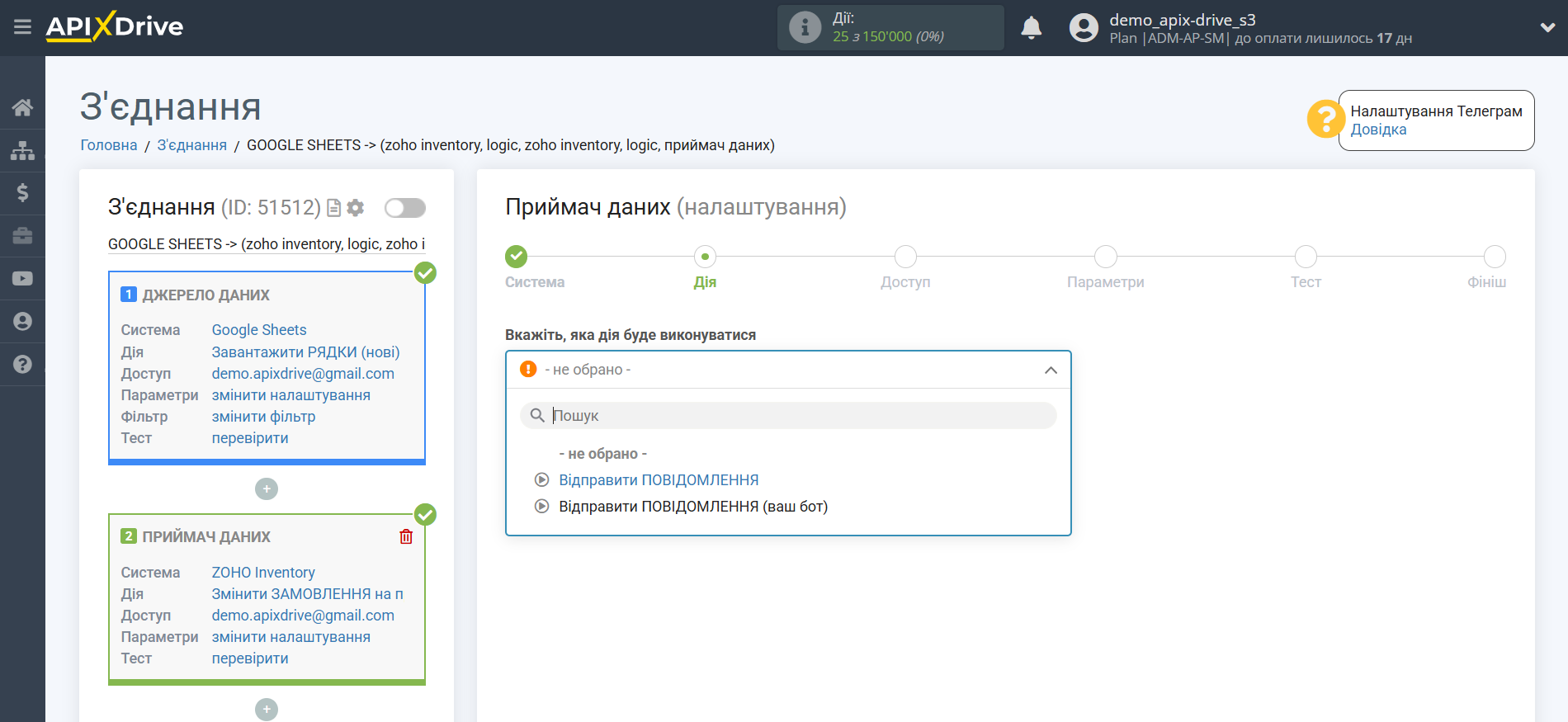The width and height of the screenshot is (1568, 722).
Task: Open the video tutorials icon in sidebar
Action: (x=22, y=279)
